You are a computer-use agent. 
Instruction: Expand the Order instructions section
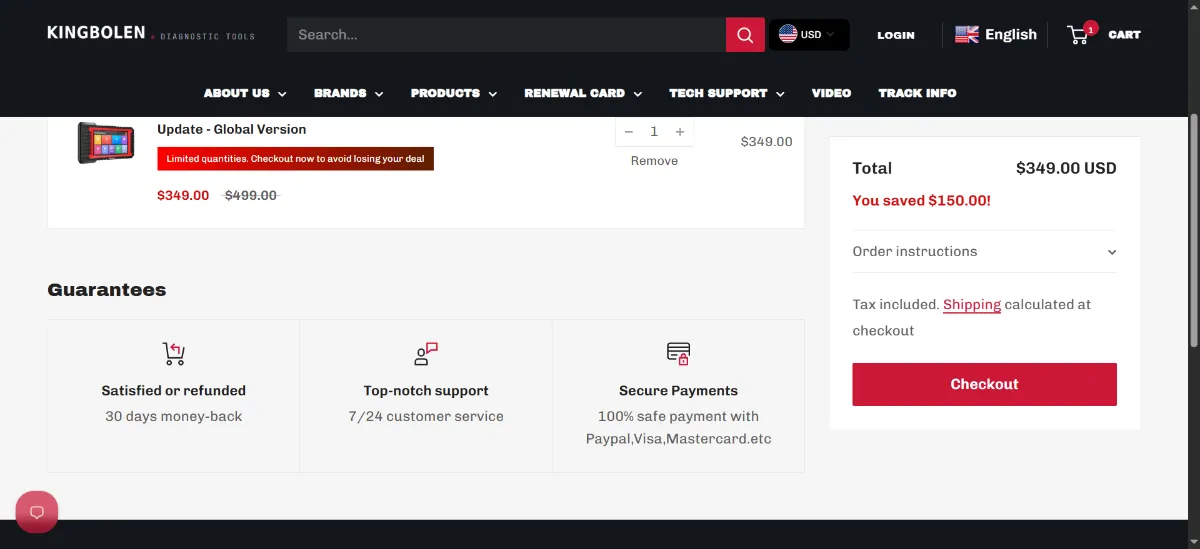point(984,252)
